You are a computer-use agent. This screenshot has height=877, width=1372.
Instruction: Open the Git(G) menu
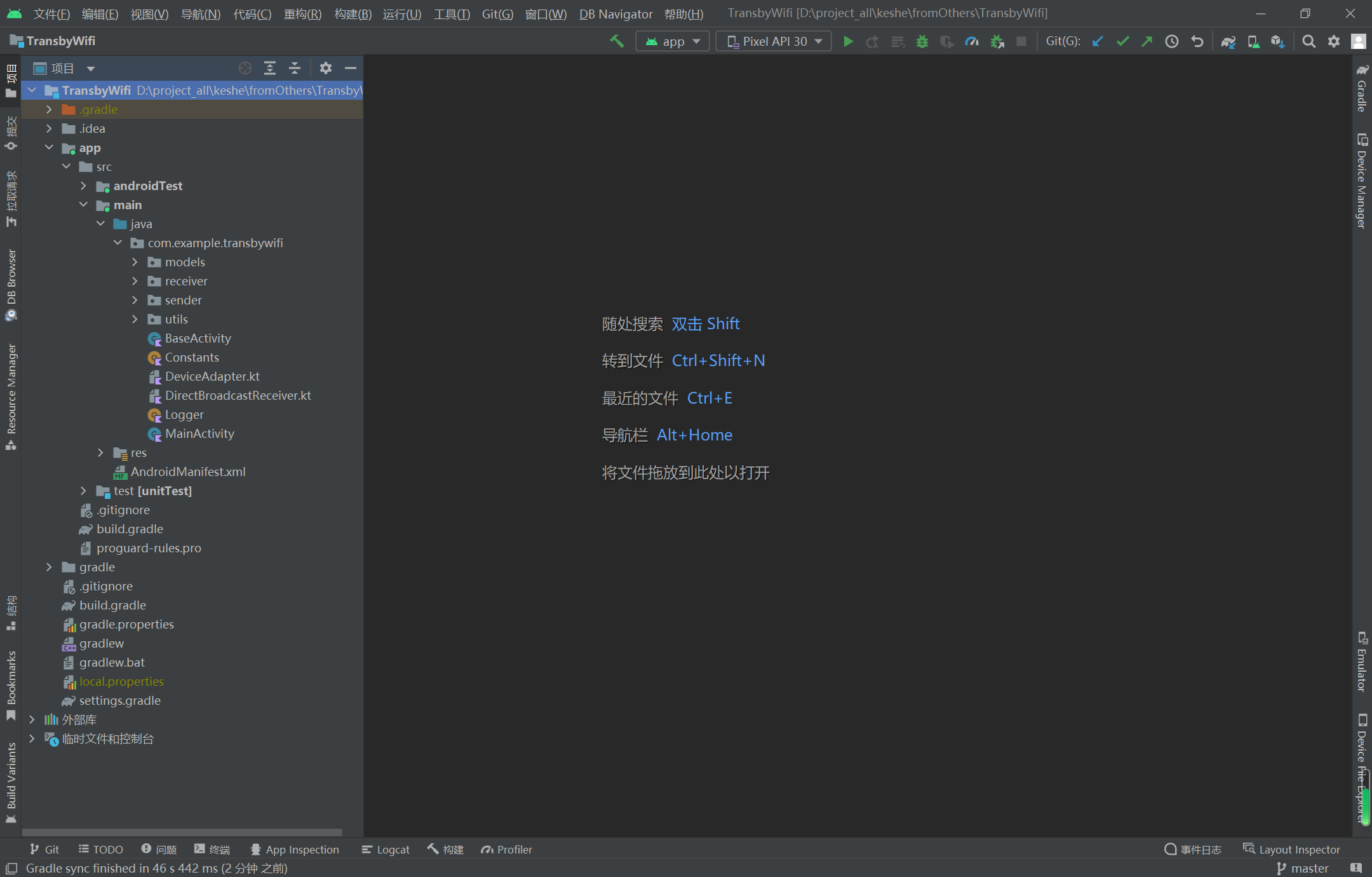497,14
